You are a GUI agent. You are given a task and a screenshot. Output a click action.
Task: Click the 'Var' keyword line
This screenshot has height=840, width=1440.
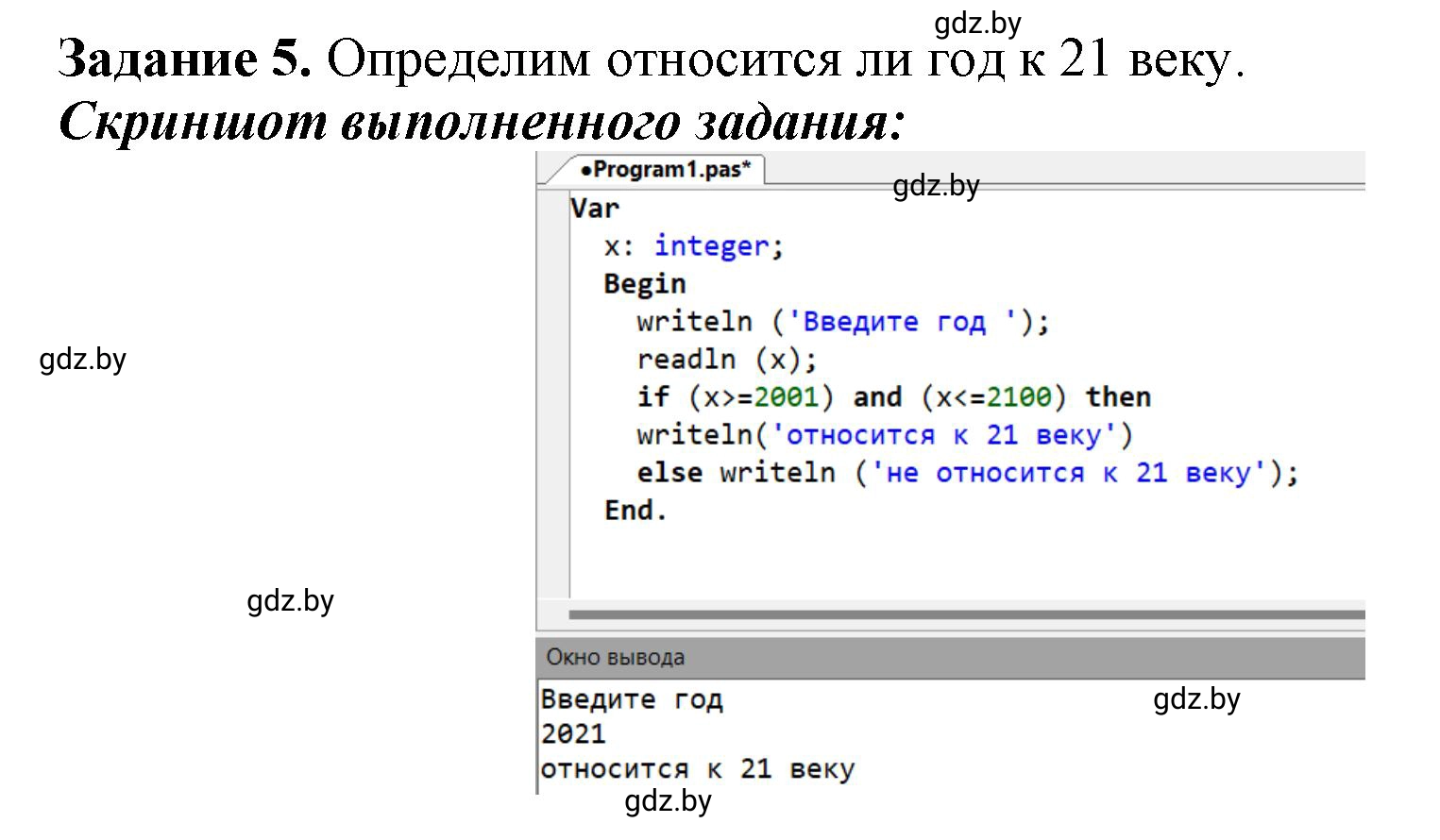(x=595, y=208)
